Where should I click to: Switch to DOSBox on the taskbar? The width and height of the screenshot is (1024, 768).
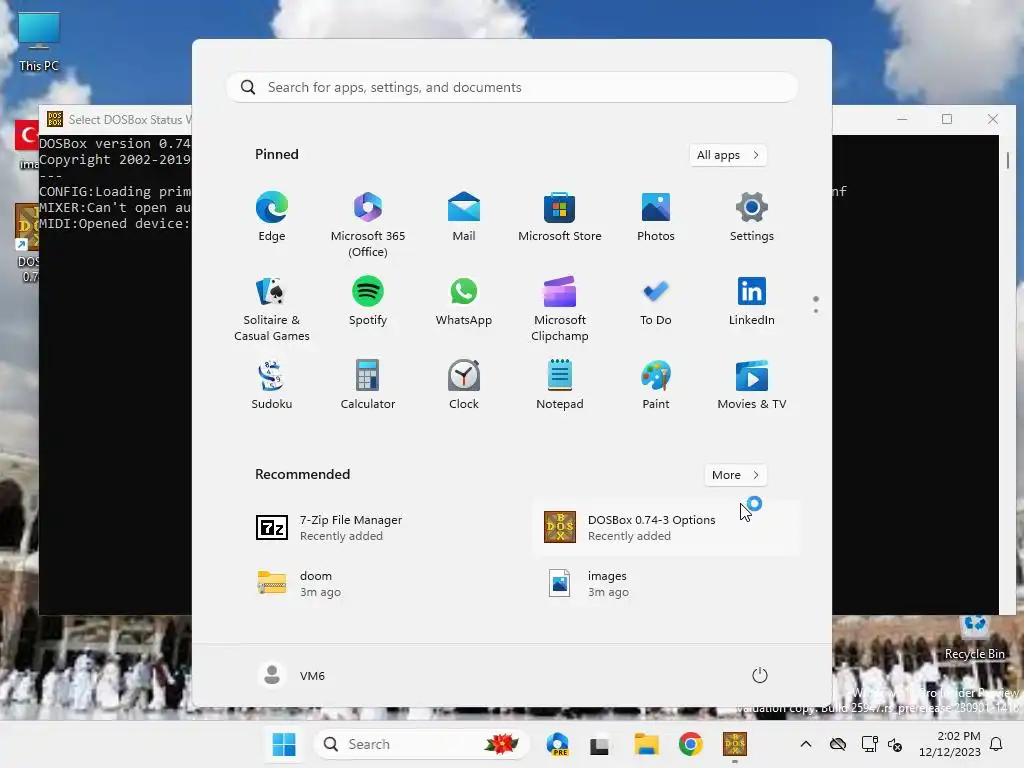coord(735,744)
